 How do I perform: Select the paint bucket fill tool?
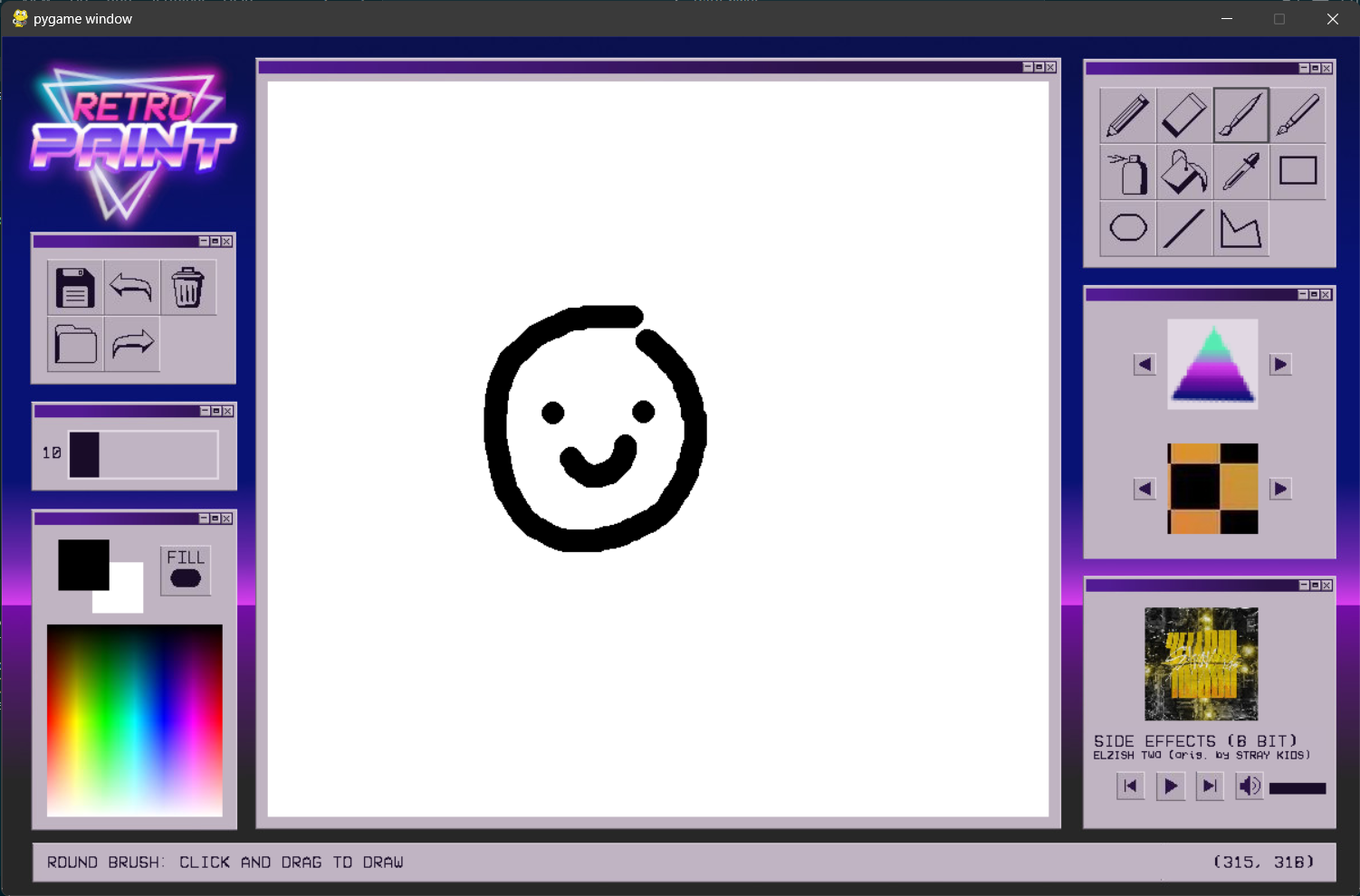[1184, 172]
